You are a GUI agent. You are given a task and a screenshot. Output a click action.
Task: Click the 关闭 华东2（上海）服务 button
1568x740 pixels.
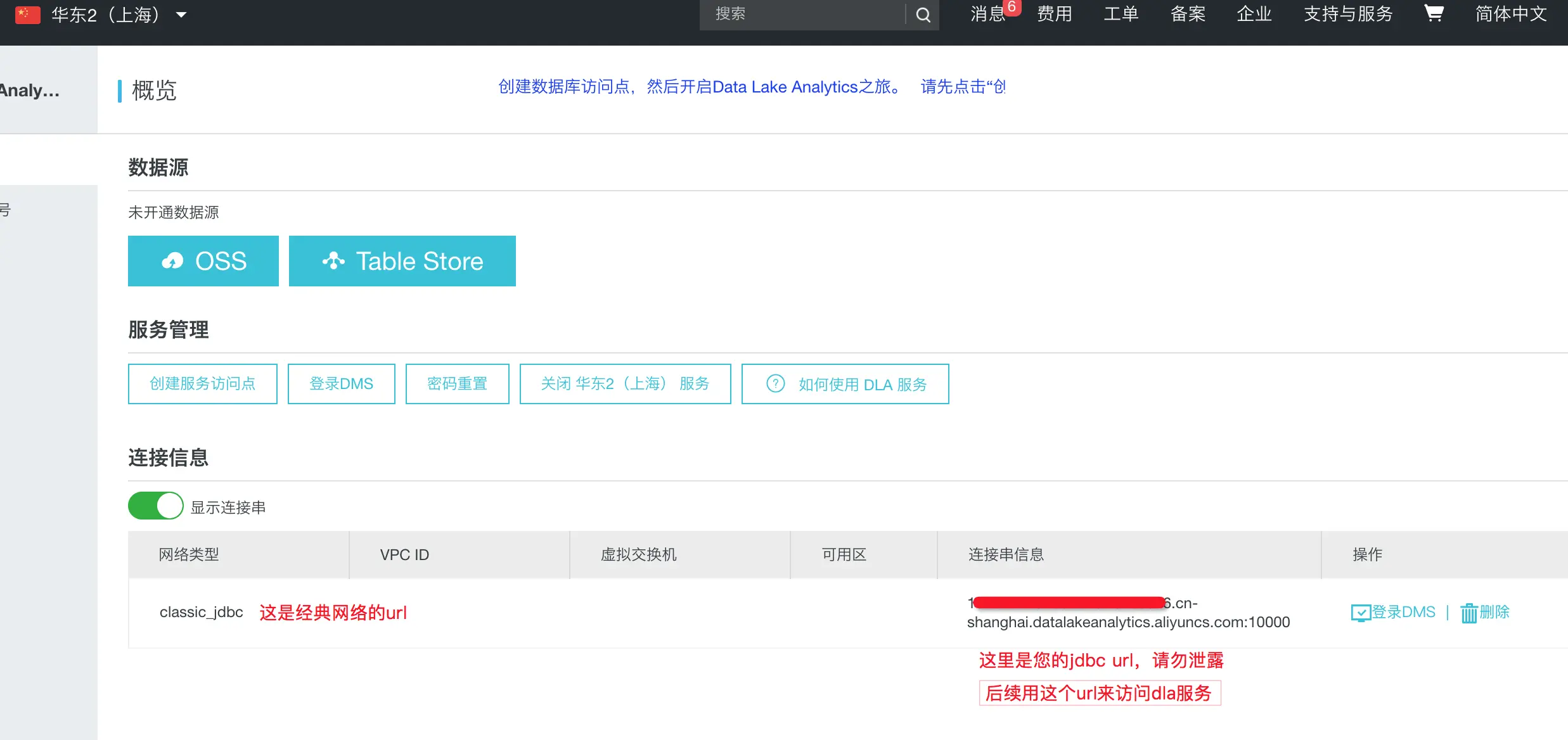click(x=625, y=384)
